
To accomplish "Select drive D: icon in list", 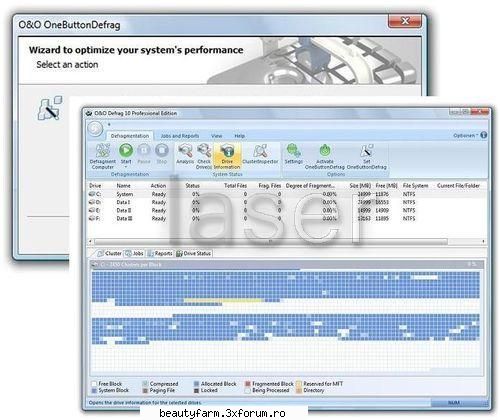I will (92, 202).
